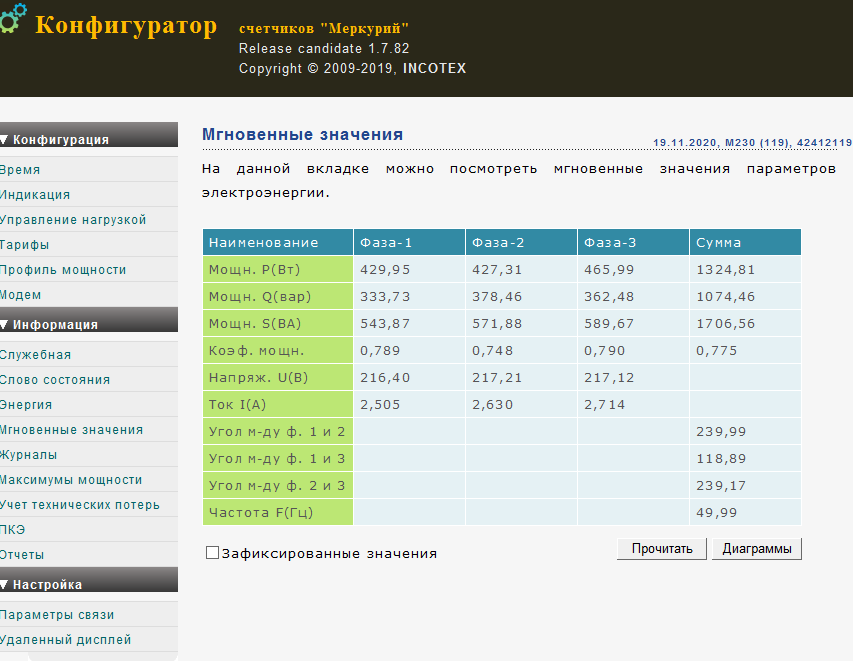This screenshot has height=661, width=853.
Task: Select the Частота F(Гц) row label
Action: tap(278, 512)
